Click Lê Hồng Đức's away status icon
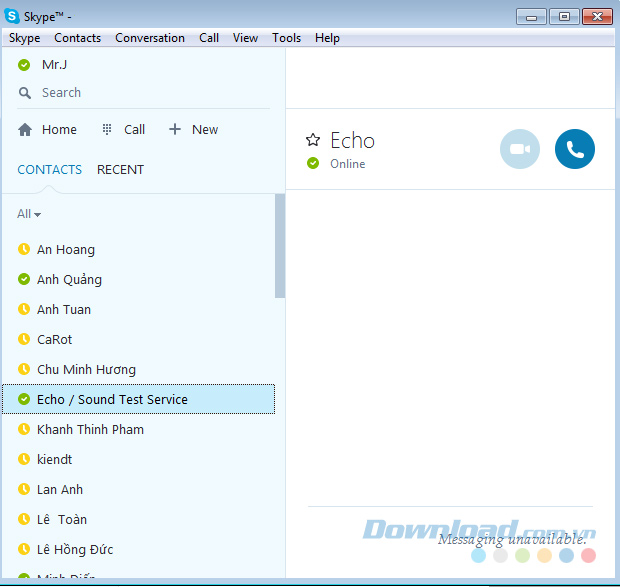The height and width of the screenshot is (587, 620). (x=24, y=549)
